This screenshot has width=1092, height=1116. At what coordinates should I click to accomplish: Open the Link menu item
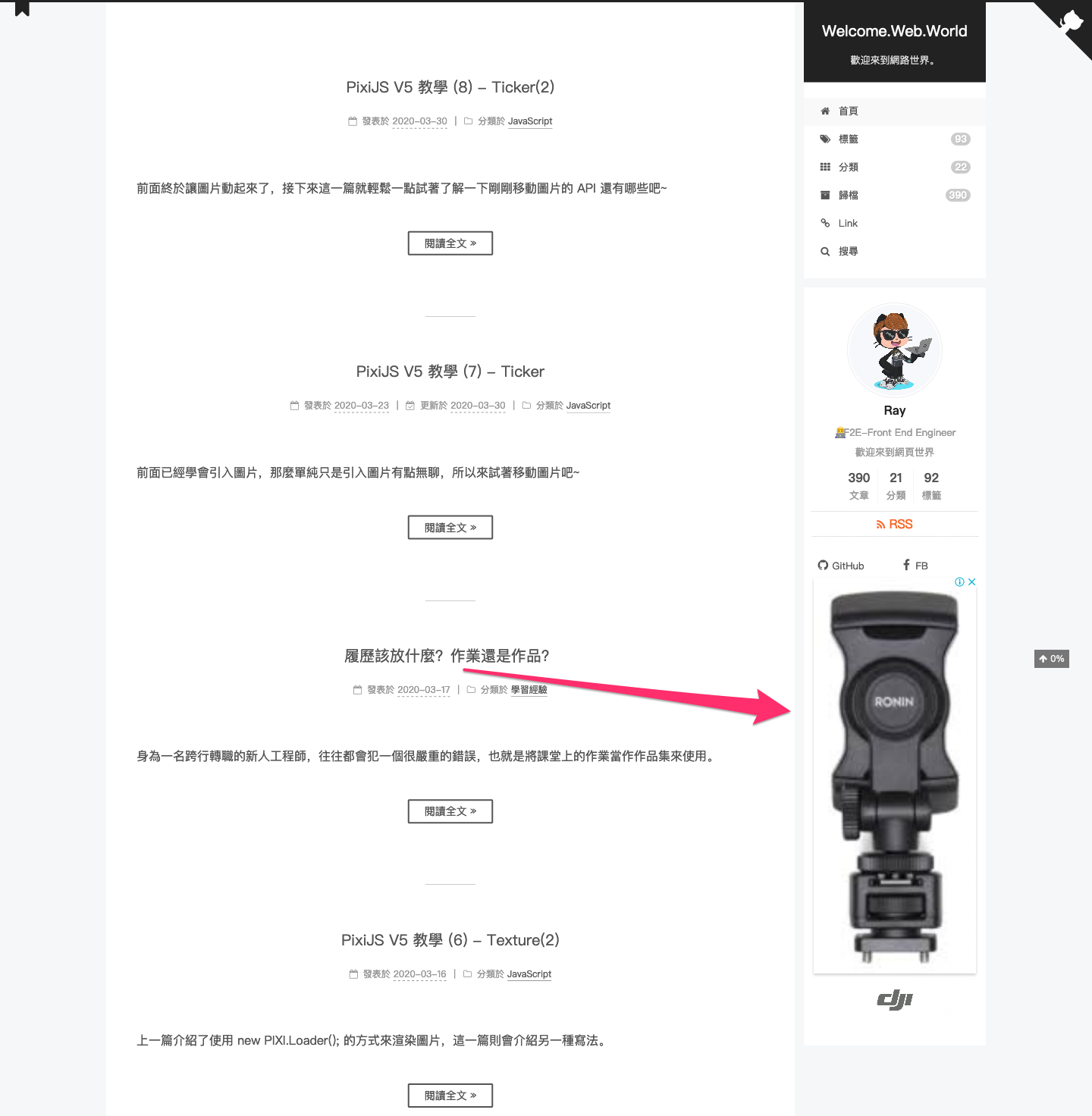895,223
